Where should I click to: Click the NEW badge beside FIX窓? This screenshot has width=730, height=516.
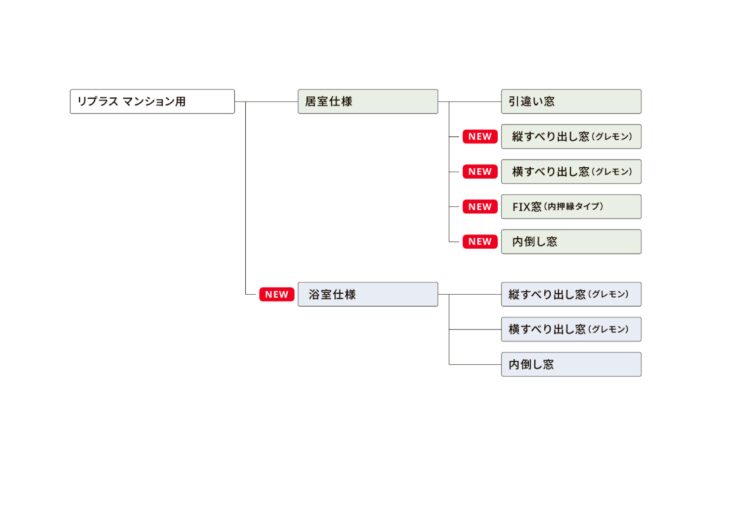click(480, 206)
